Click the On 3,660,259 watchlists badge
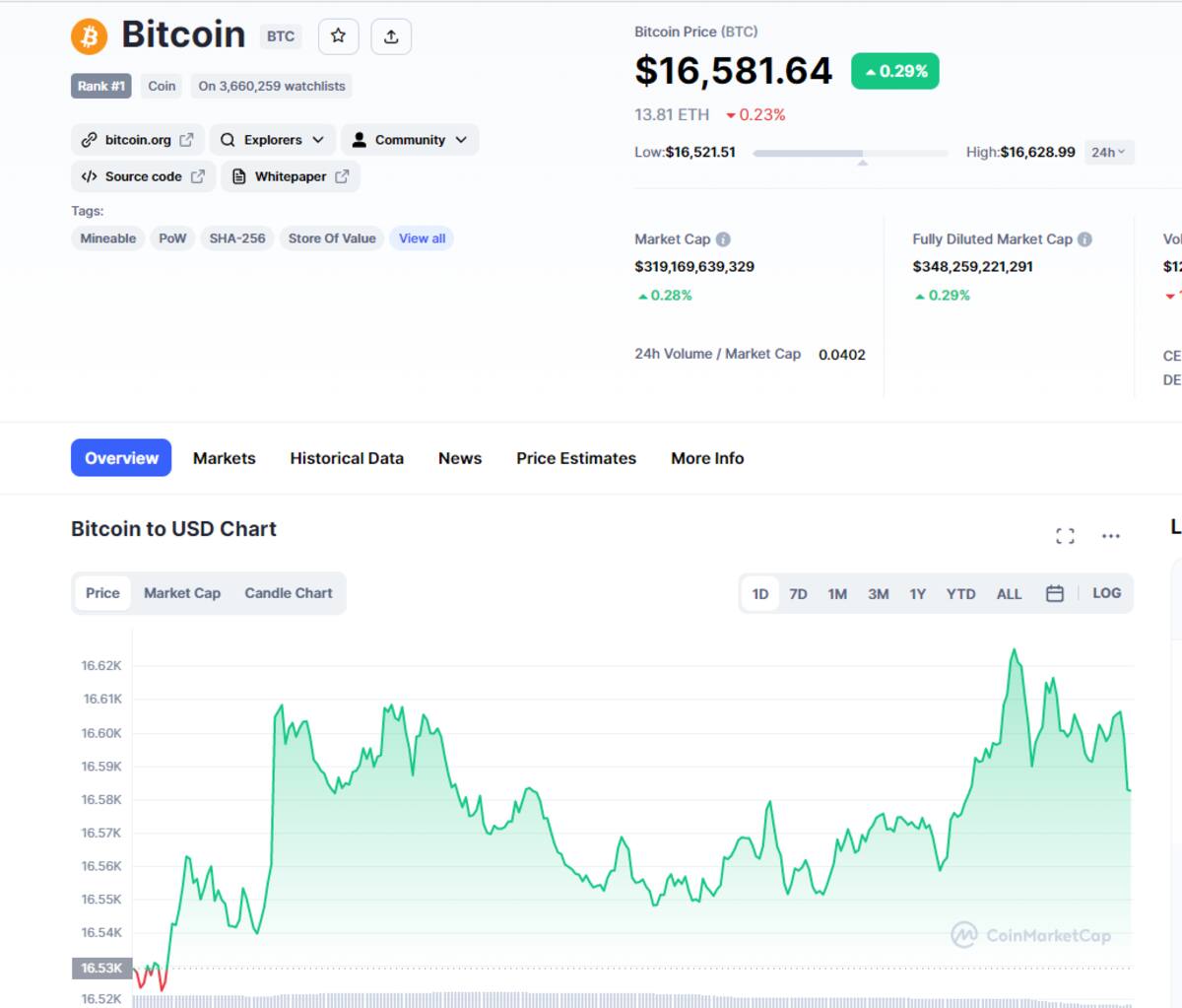The height and width of the screenshot is (1008, 1182). [x=272, y=86]
